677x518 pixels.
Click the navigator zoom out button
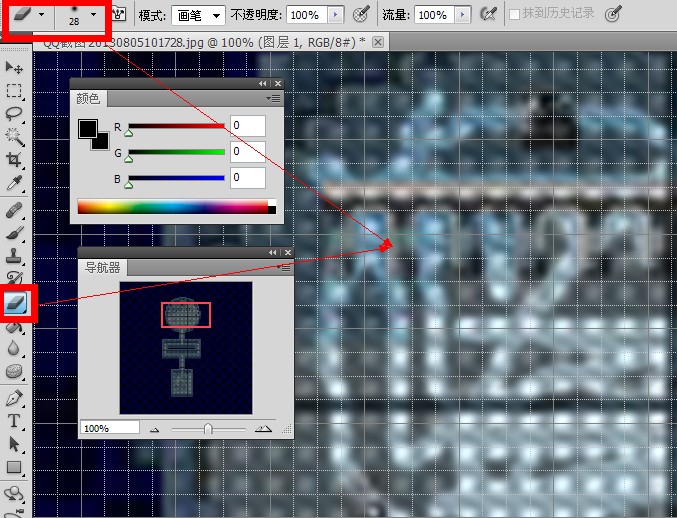(x=155, y=430)
